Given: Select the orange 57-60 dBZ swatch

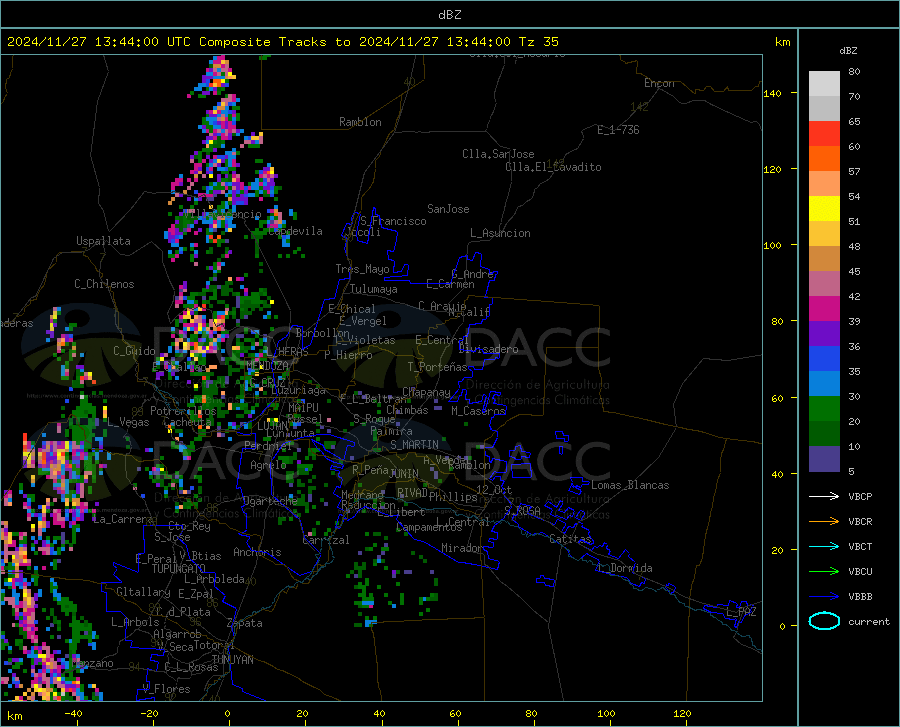Looking at the screenshot, I should coord(824,159).
